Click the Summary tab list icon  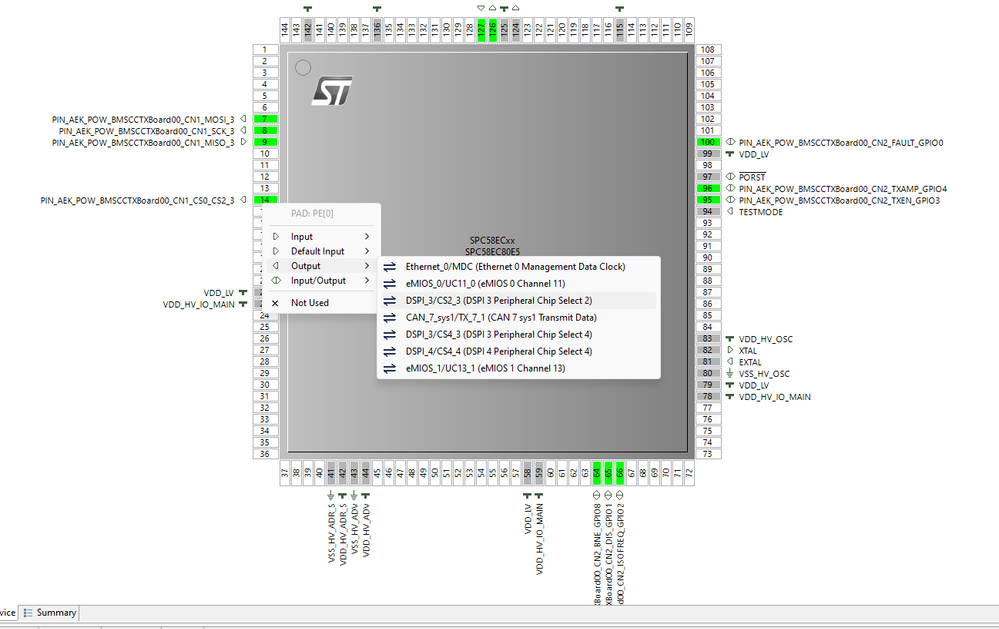[x=28, y=612]
